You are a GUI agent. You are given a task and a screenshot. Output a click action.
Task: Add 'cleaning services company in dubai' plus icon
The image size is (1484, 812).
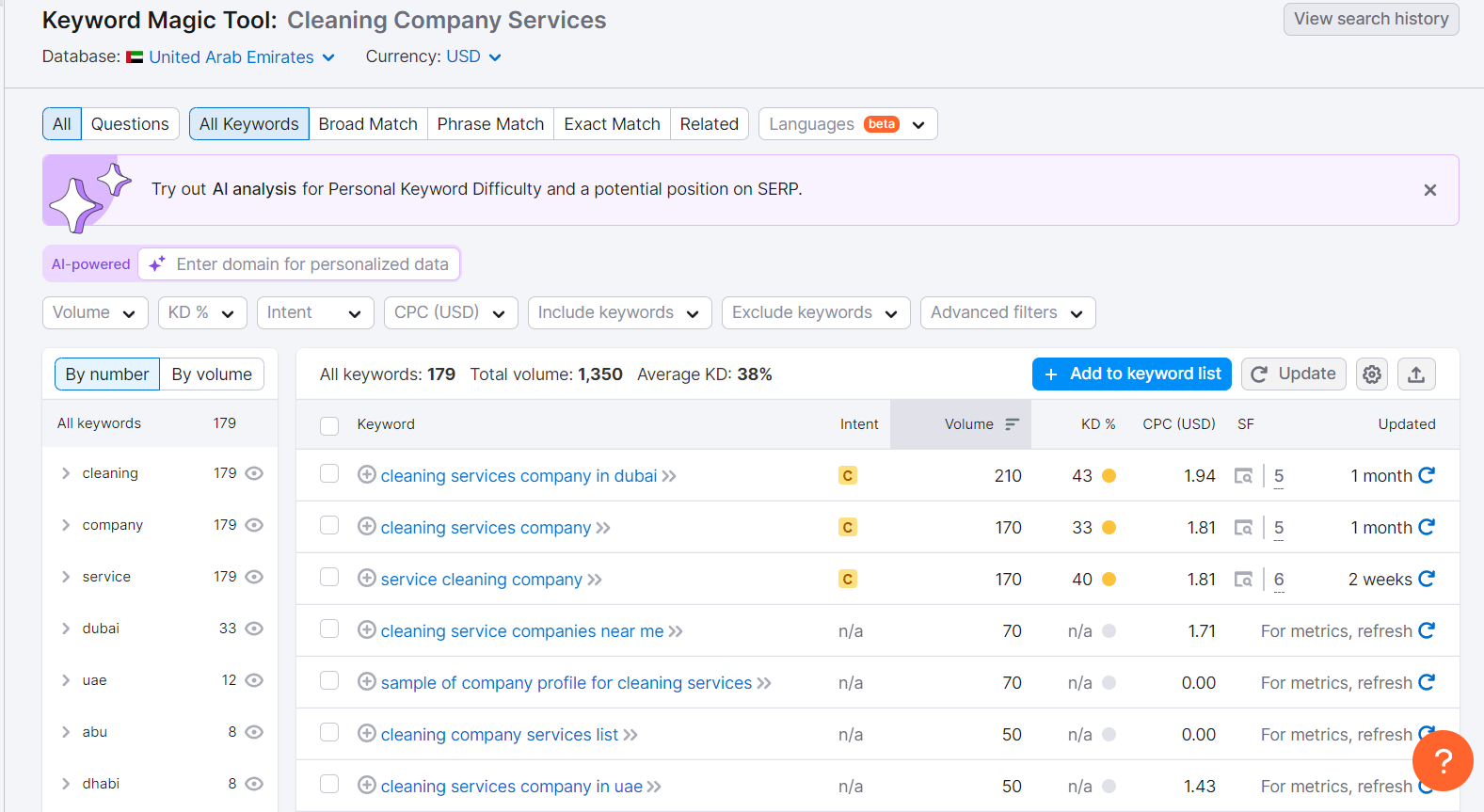pyautogui.click(x=367, y=475)
